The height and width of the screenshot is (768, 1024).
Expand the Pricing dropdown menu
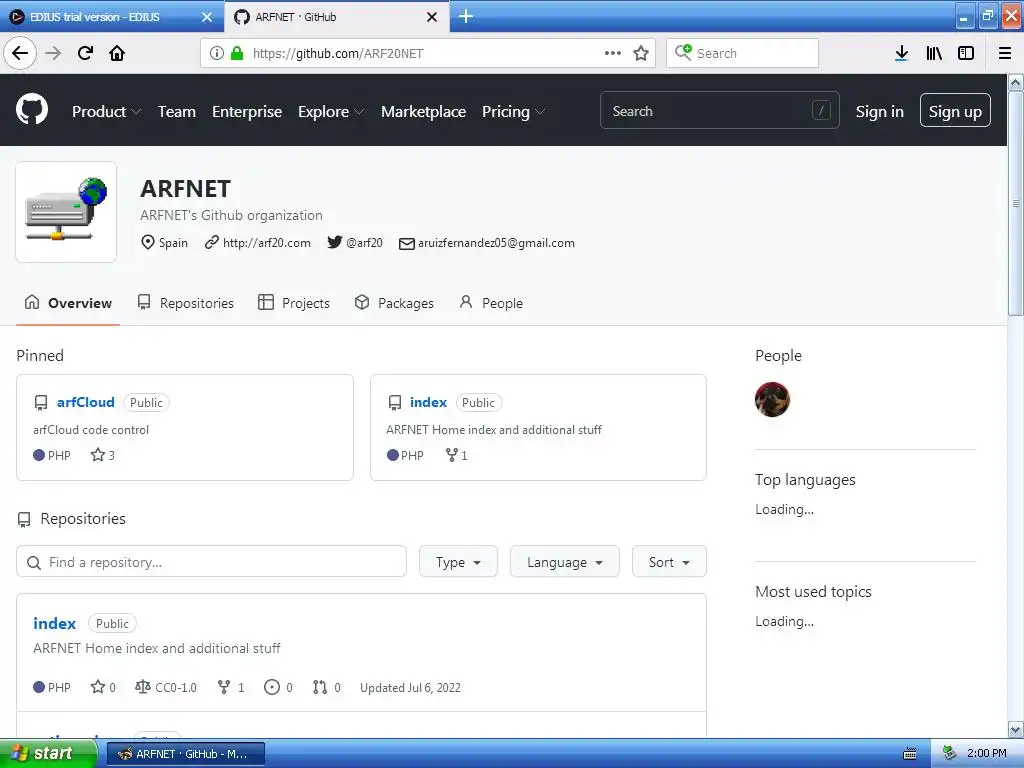click(x=513, y=112)
